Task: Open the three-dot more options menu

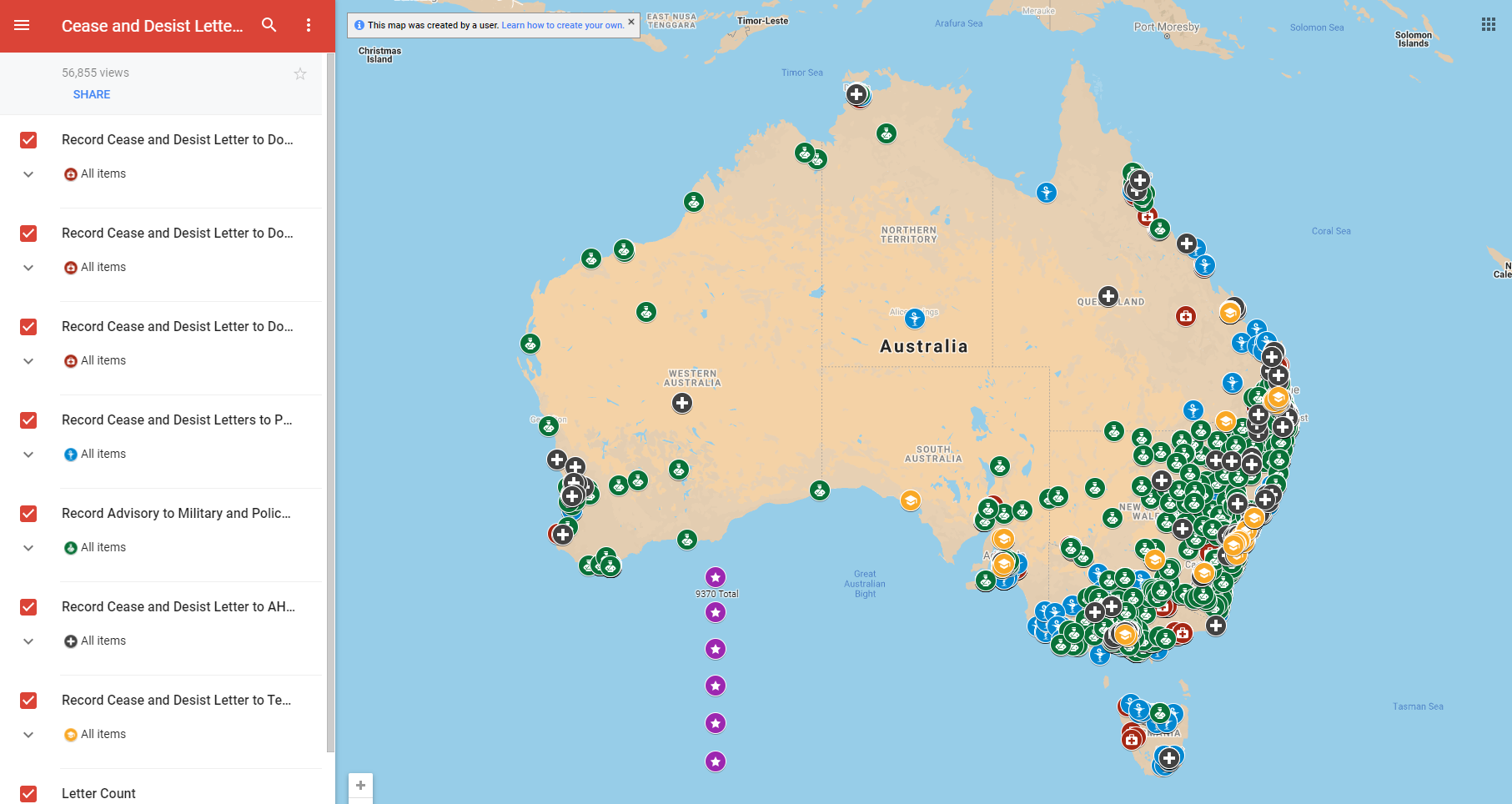Action: [309, 25]
